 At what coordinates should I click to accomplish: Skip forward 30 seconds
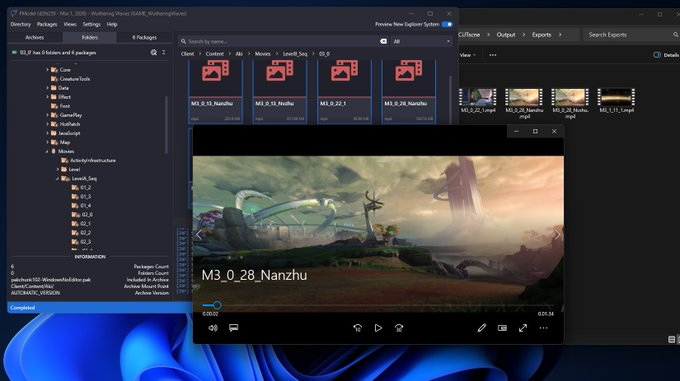coord(399,328)
